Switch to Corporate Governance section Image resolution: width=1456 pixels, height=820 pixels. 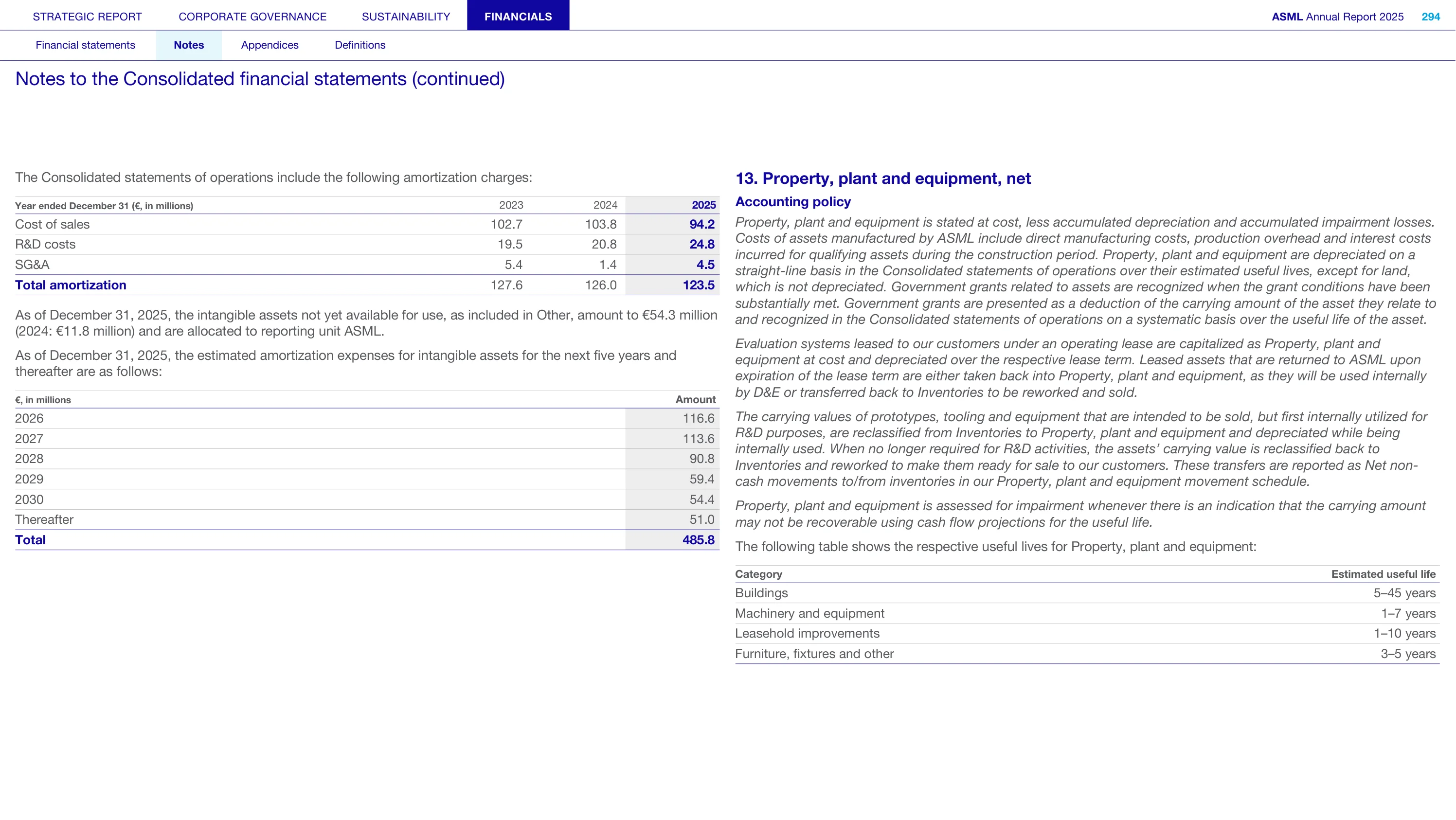[x=252, y=17]
